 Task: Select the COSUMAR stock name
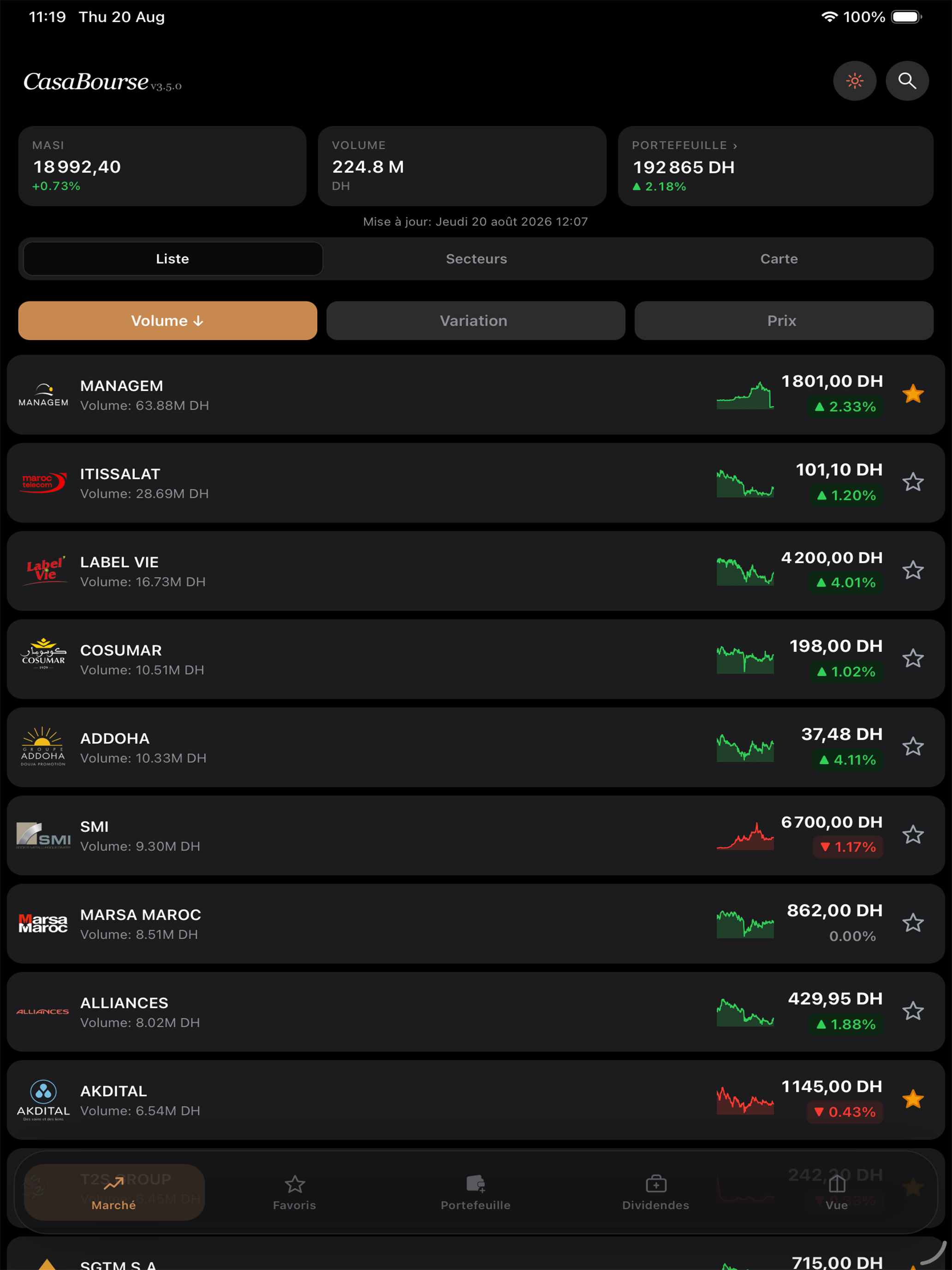pyautogui.click(x=121, y=651)
